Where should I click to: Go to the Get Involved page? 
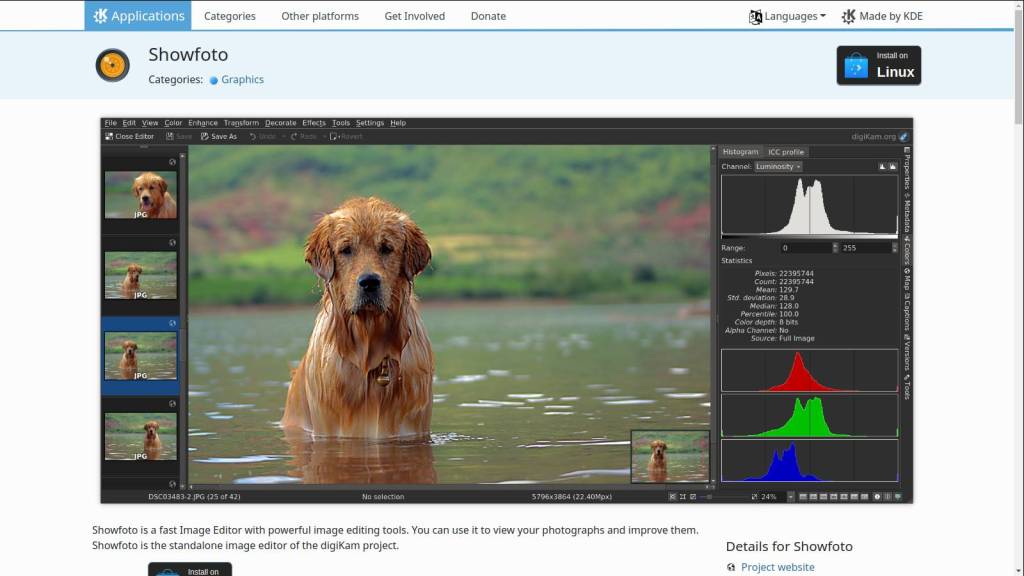tap(415, 16)
